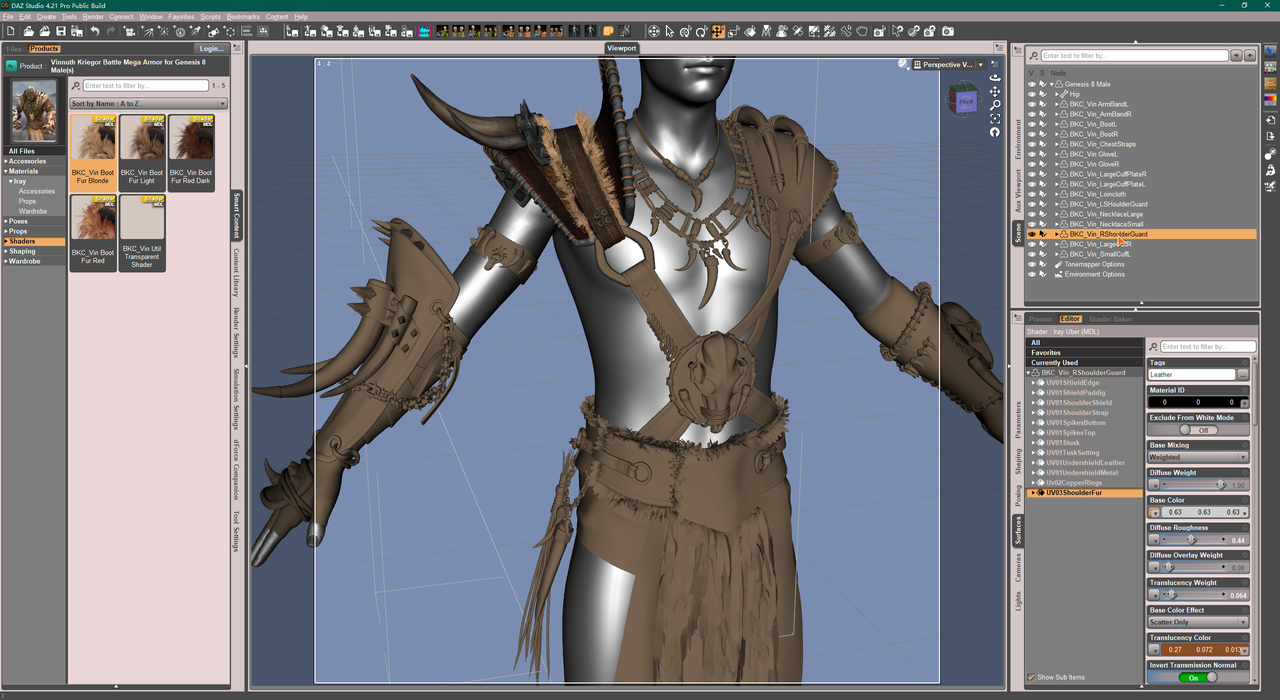Toggle visibility of BKC_Vin_Loincloth
Image resolution: width=1280 pixels, height=700 pixels.
click(1032, 194)
